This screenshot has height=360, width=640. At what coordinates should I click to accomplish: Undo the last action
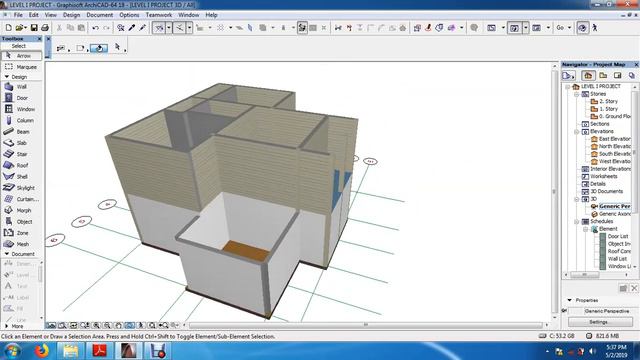[96, 28]
